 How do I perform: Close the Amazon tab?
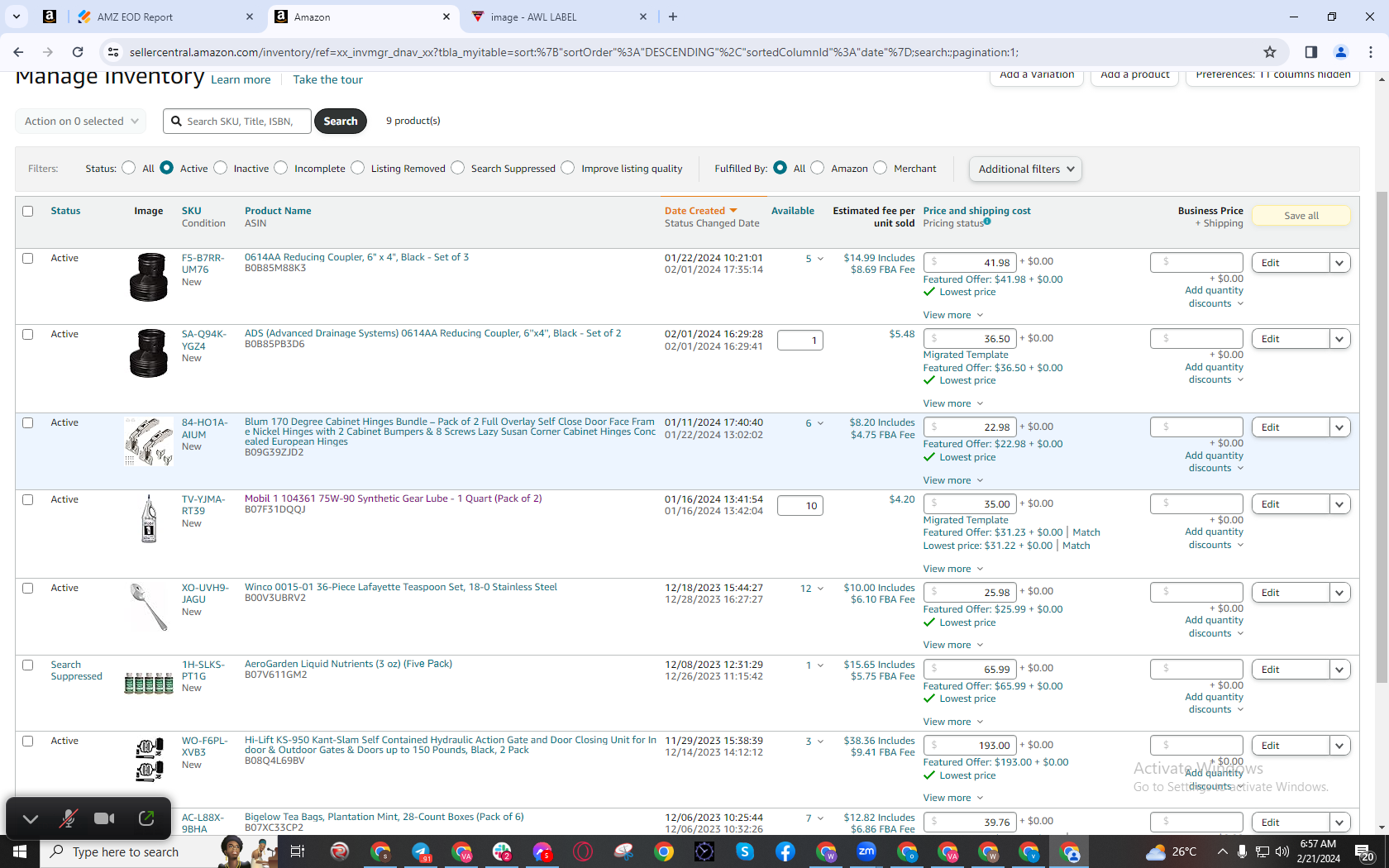(446, 17)
